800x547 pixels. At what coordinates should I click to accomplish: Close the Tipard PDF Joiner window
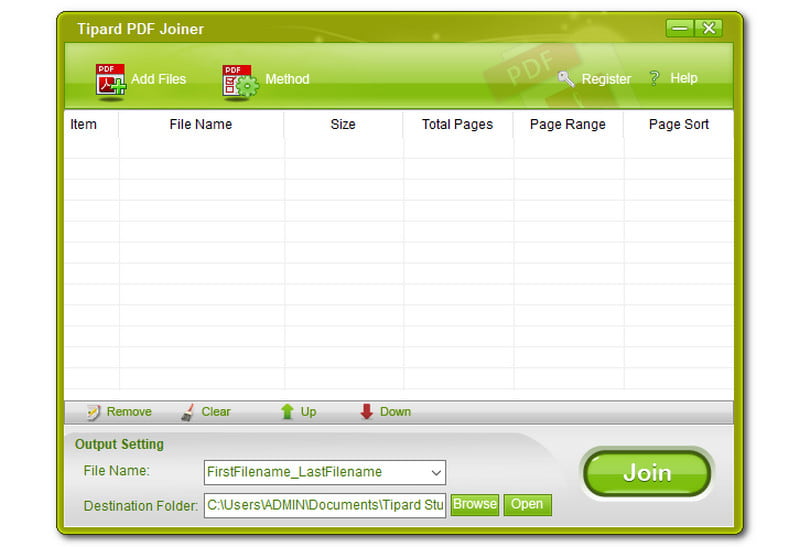click(708, 28)
